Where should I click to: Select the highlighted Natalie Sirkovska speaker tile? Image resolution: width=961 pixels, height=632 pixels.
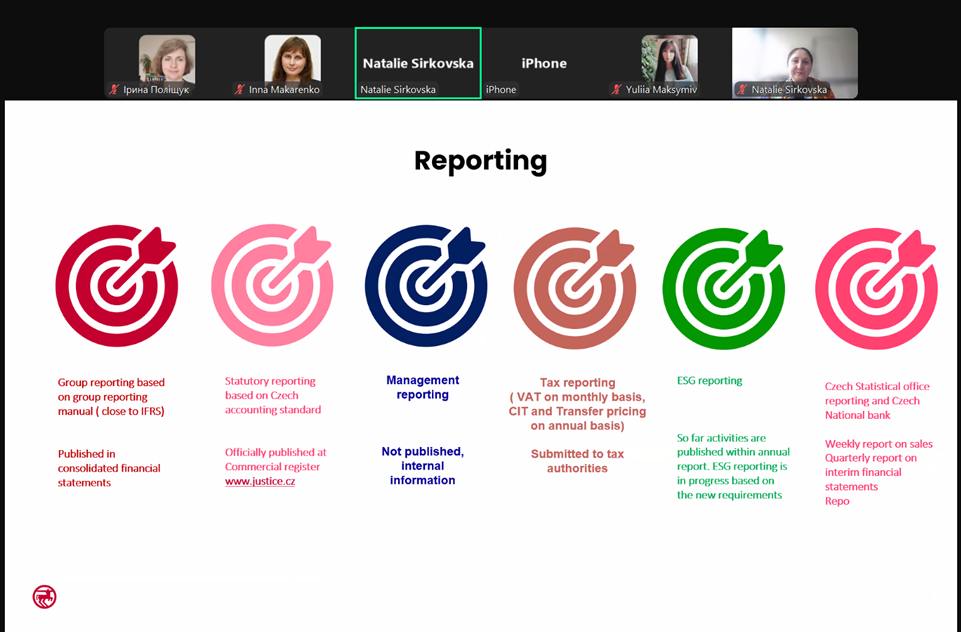pos(418,63)
